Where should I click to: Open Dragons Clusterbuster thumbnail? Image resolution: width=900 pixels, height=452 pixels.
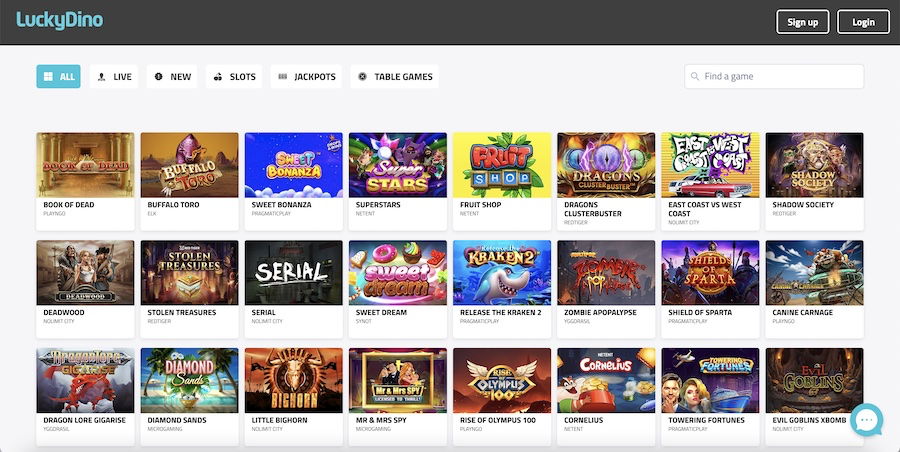point(606,165)
